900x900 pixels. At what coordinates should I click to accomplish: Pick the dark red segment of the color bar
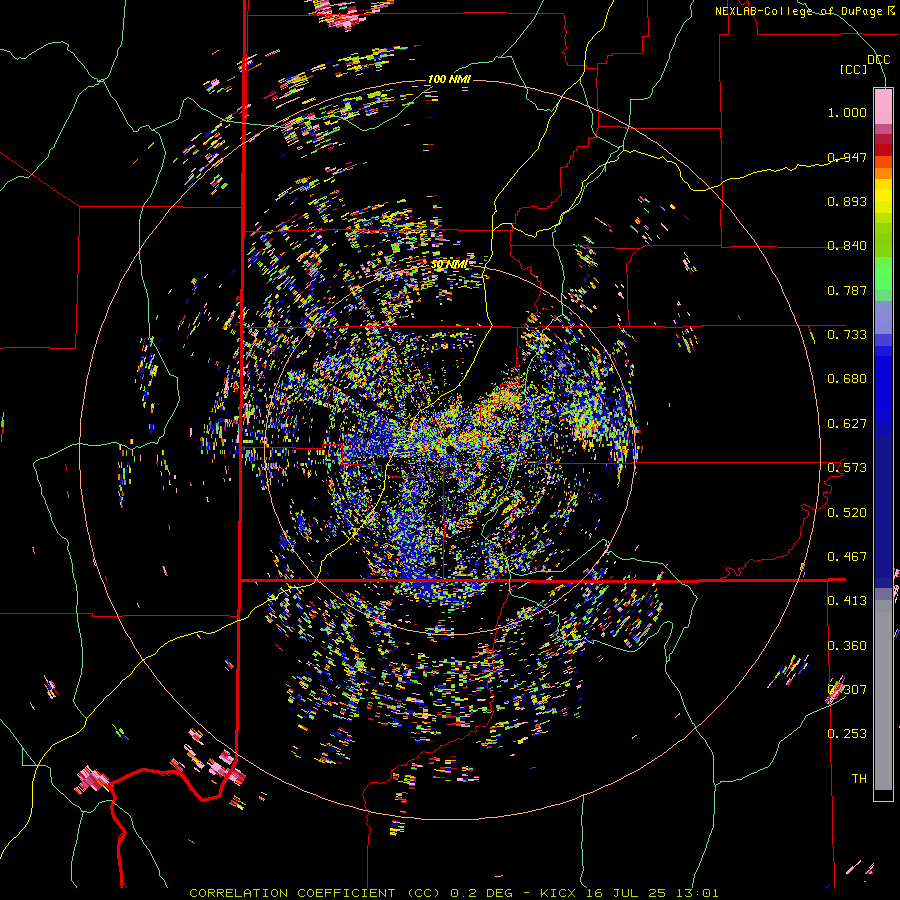883,150
